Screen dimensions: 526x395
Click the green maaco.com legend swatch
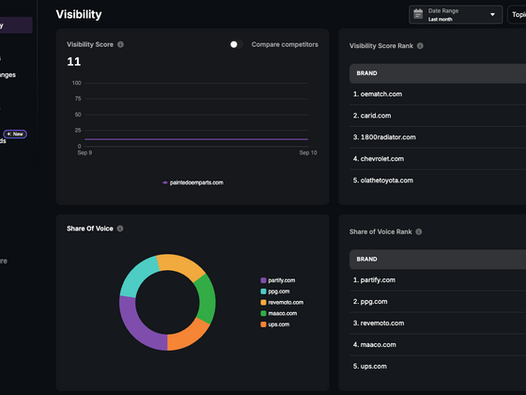coord(263,313)
